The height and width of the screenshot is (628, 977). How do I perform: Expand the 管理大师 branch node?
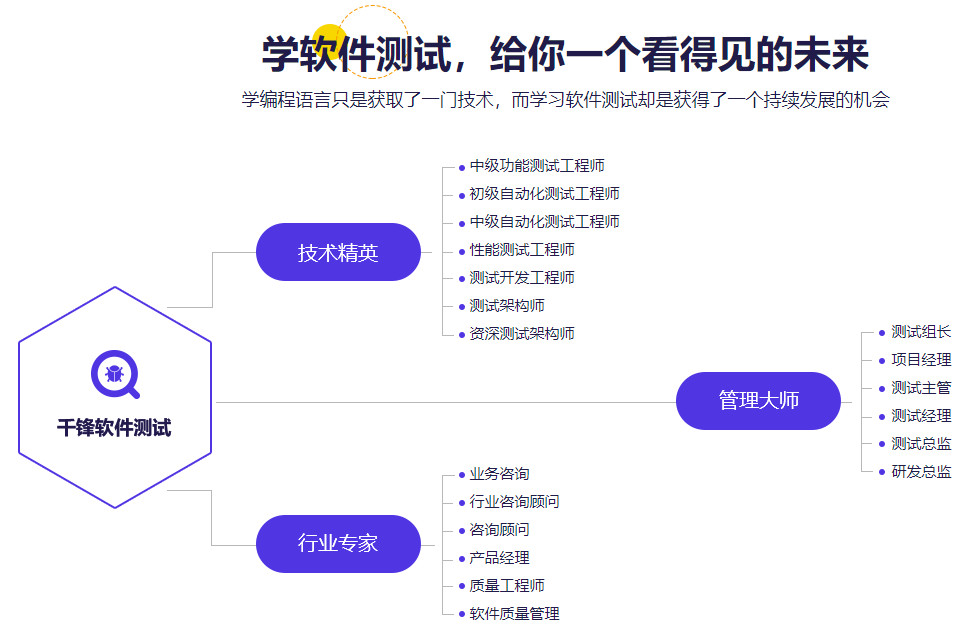click(759, 400)
